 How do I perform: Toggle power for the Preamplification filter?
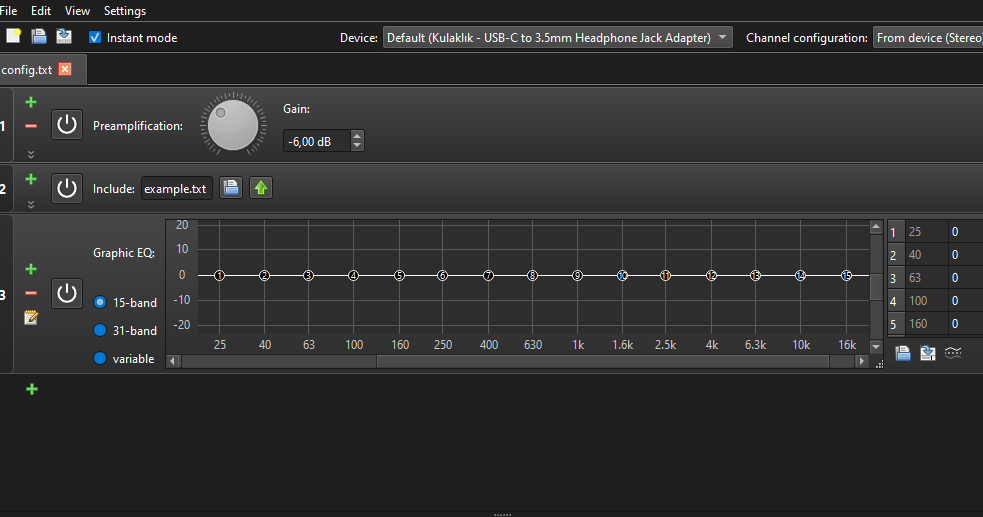pos(66,125)
